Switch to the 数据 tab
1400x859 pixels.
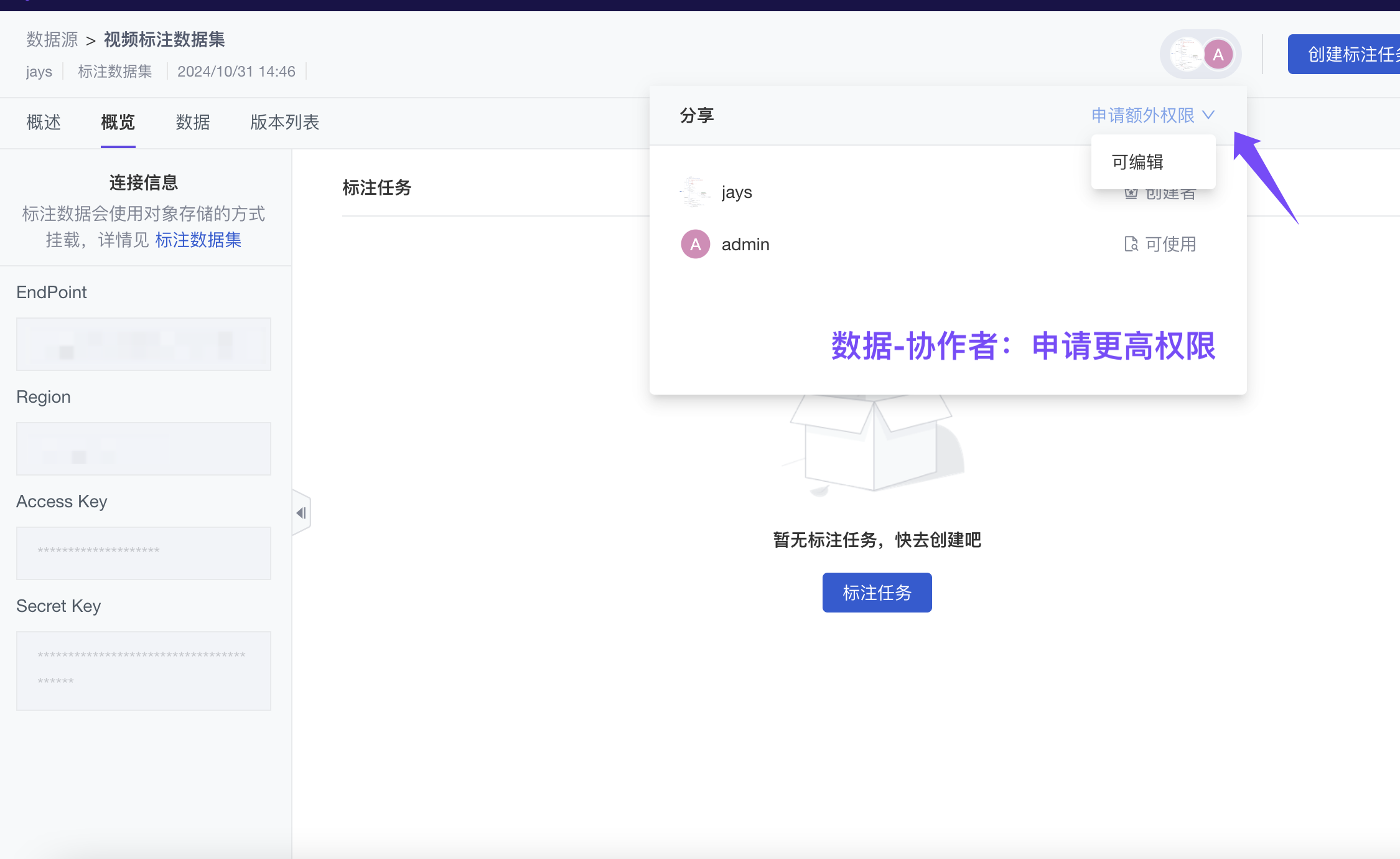(x=193, y=122)
